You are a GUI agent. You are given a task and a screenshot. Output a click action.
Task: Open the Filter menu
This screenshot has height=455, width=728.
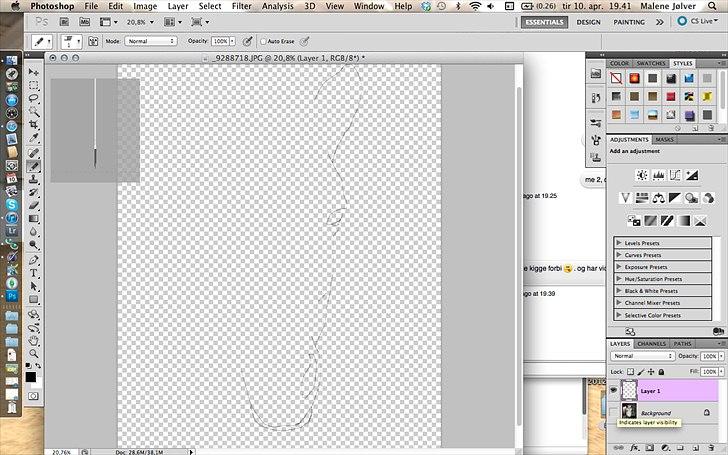pos(241,6)
